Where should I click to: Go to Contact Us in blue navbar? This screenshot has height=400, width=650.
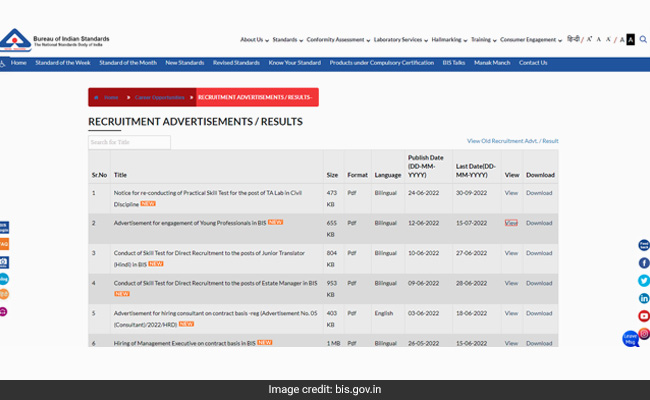click(x=533, y=63)
